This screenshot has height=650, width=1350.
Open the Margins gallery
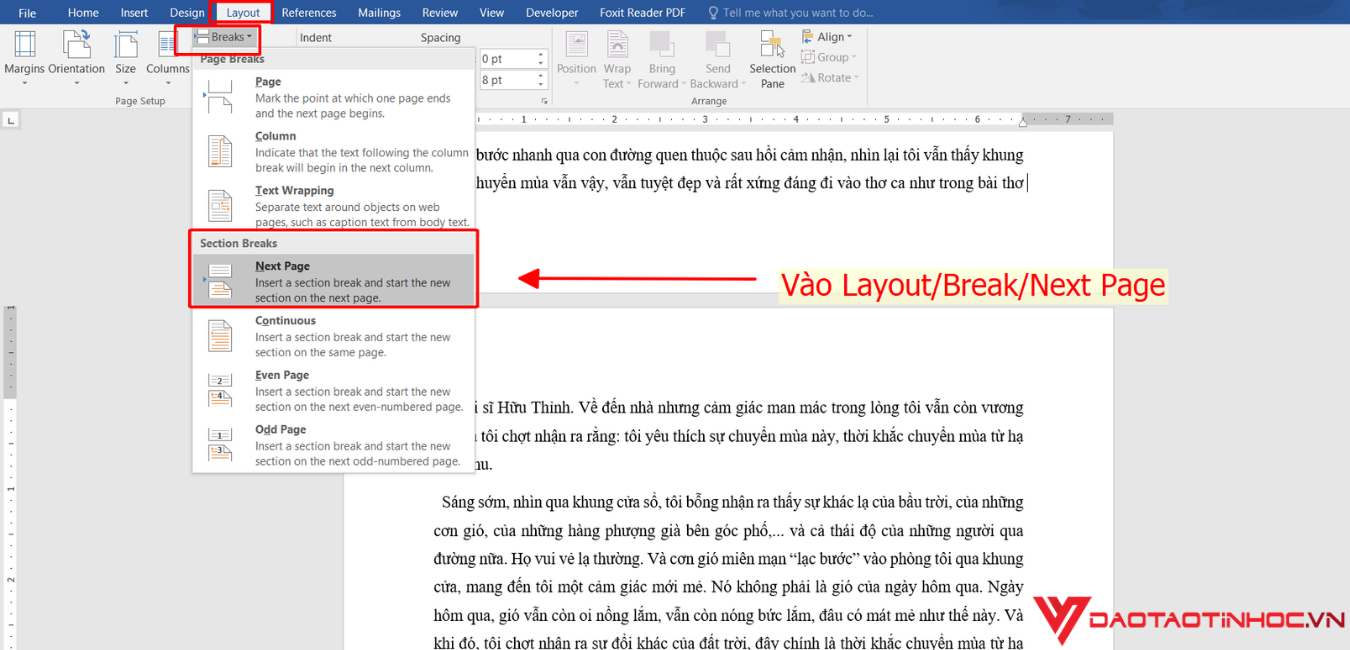[x=24, y=58]
